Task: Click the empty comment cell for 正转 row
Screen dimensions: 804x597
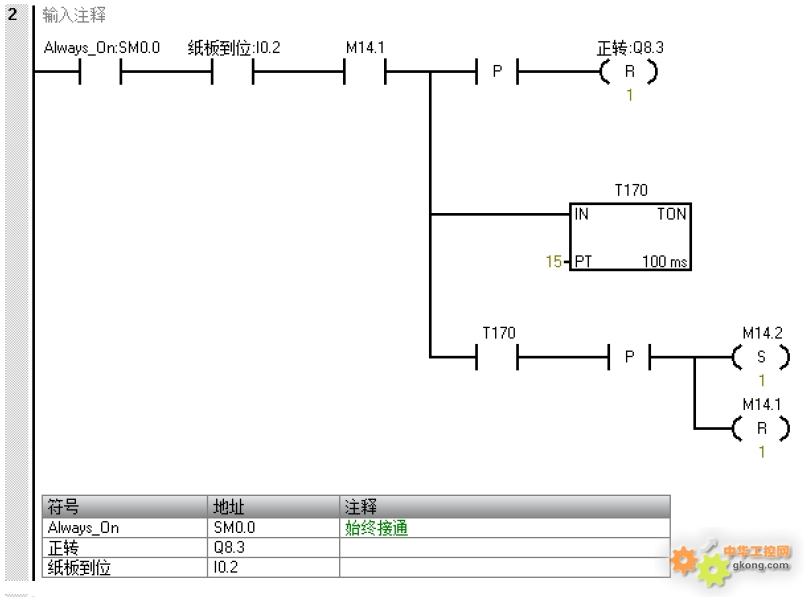Action: coord(505,548)
